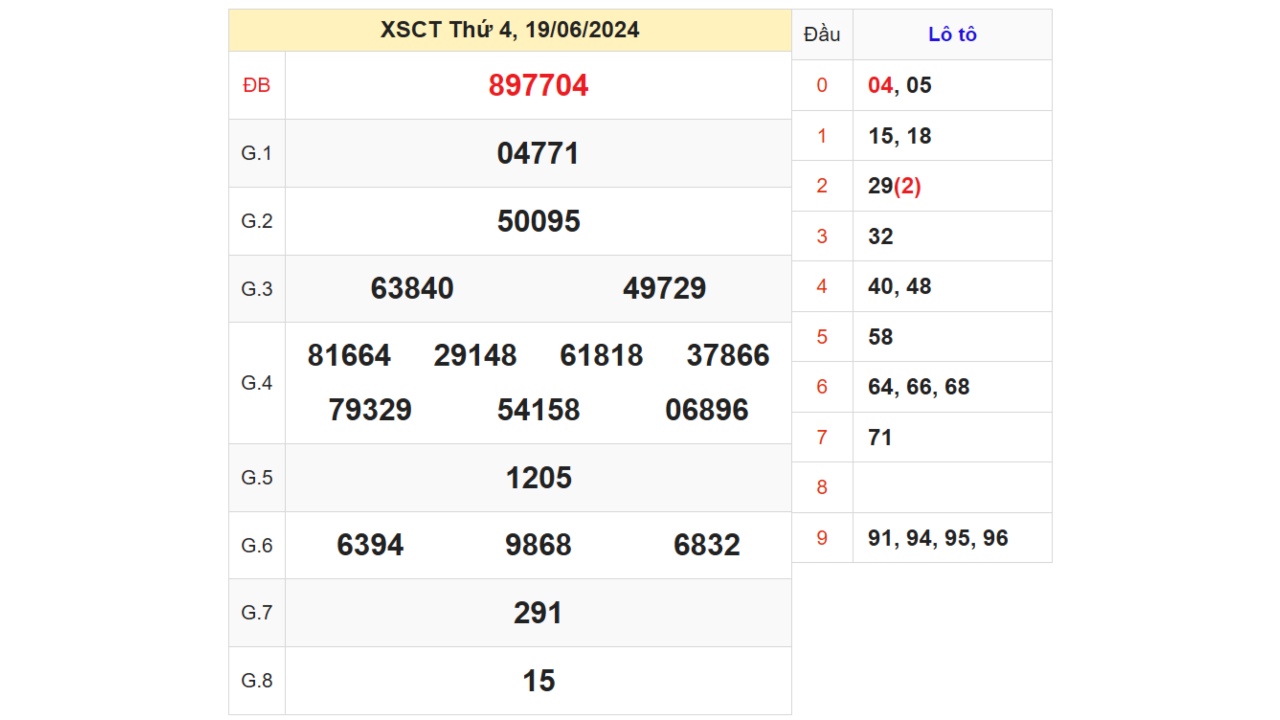Click head digit 3 in Đầu column
Image resolution: width=1280 pixels, height=720 pixels.
click(x=822, y=236)
